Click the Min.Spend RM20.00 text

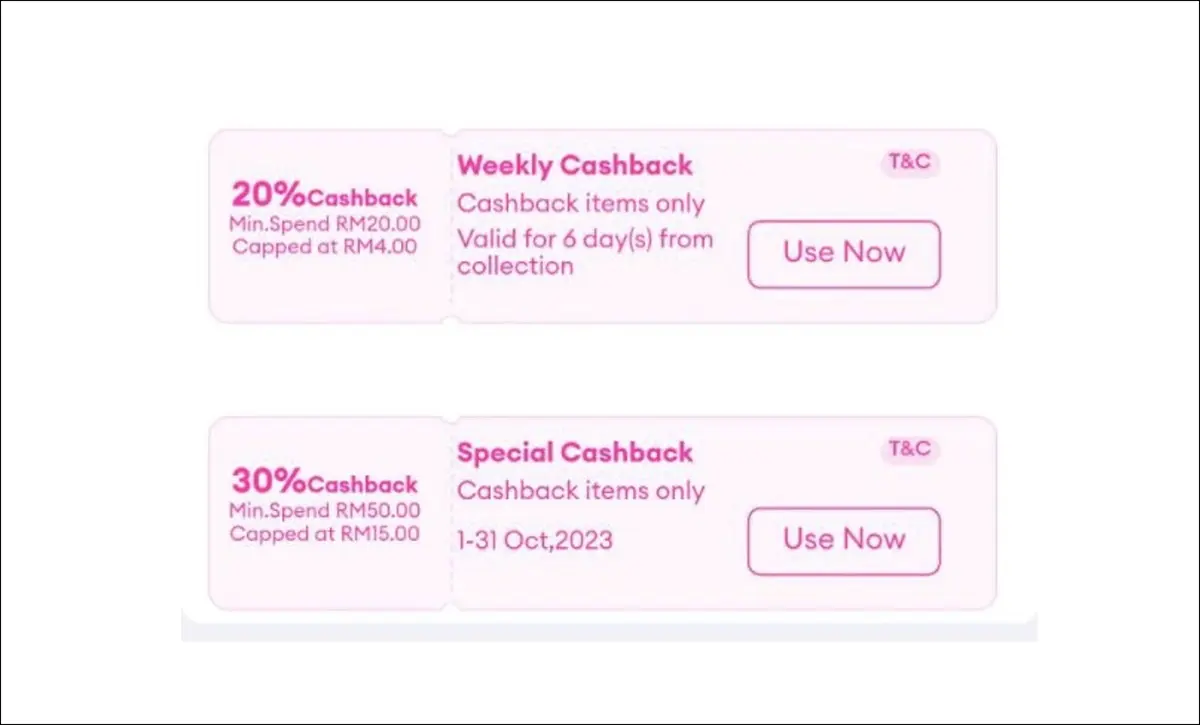(325, 223)
